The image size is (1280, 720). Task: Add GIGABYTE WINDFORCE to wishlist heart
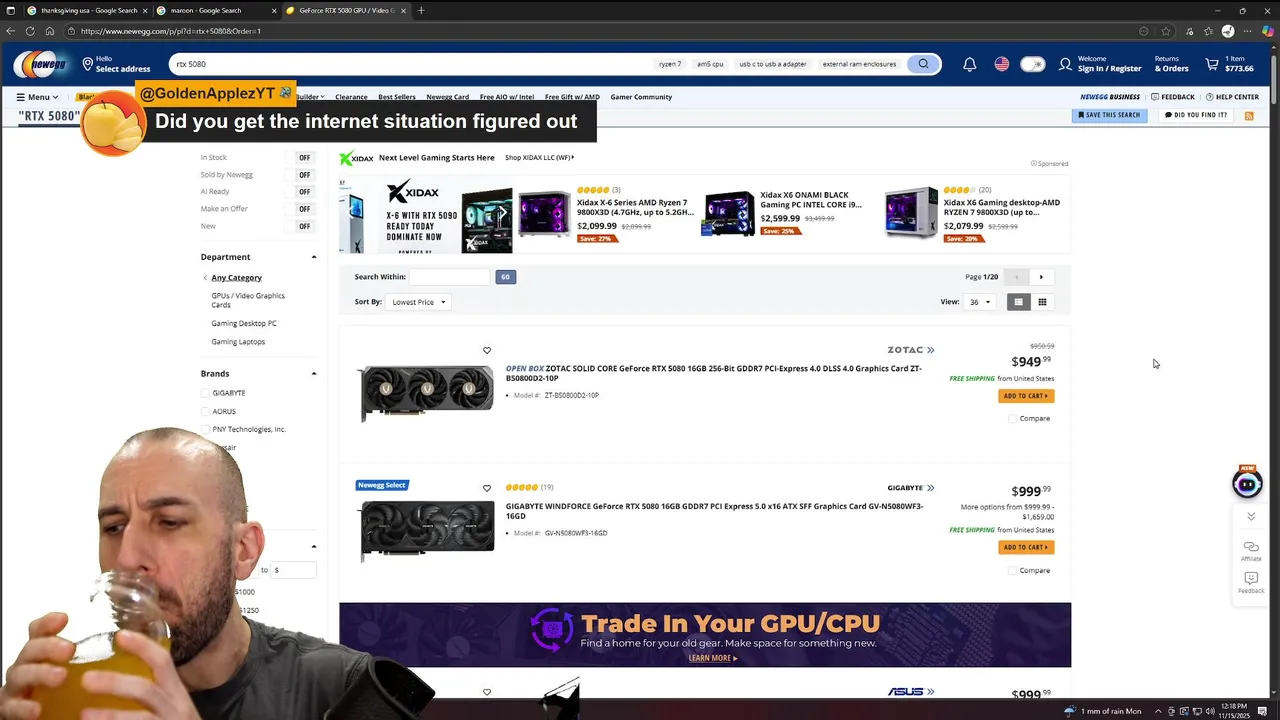point(487,488)
